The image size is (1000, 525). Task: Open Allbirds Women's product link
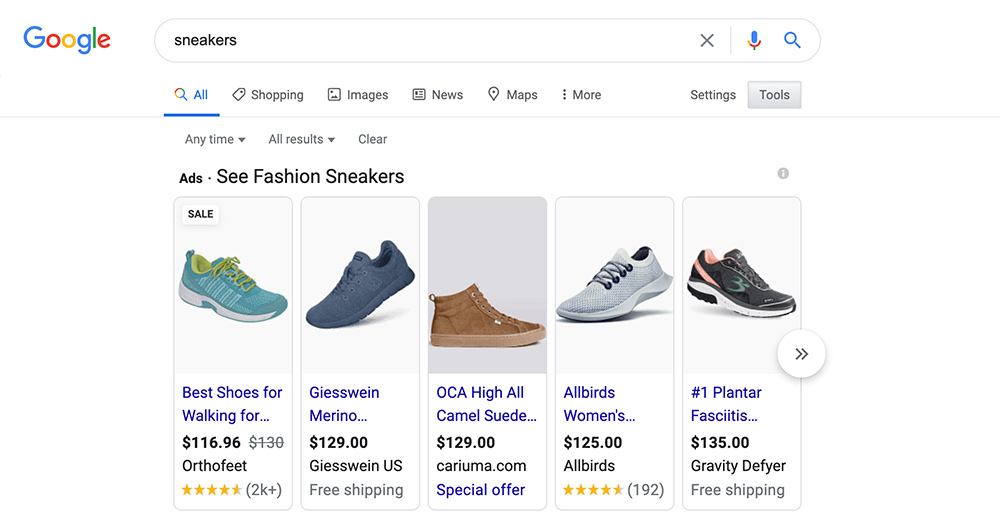point(599,404)
